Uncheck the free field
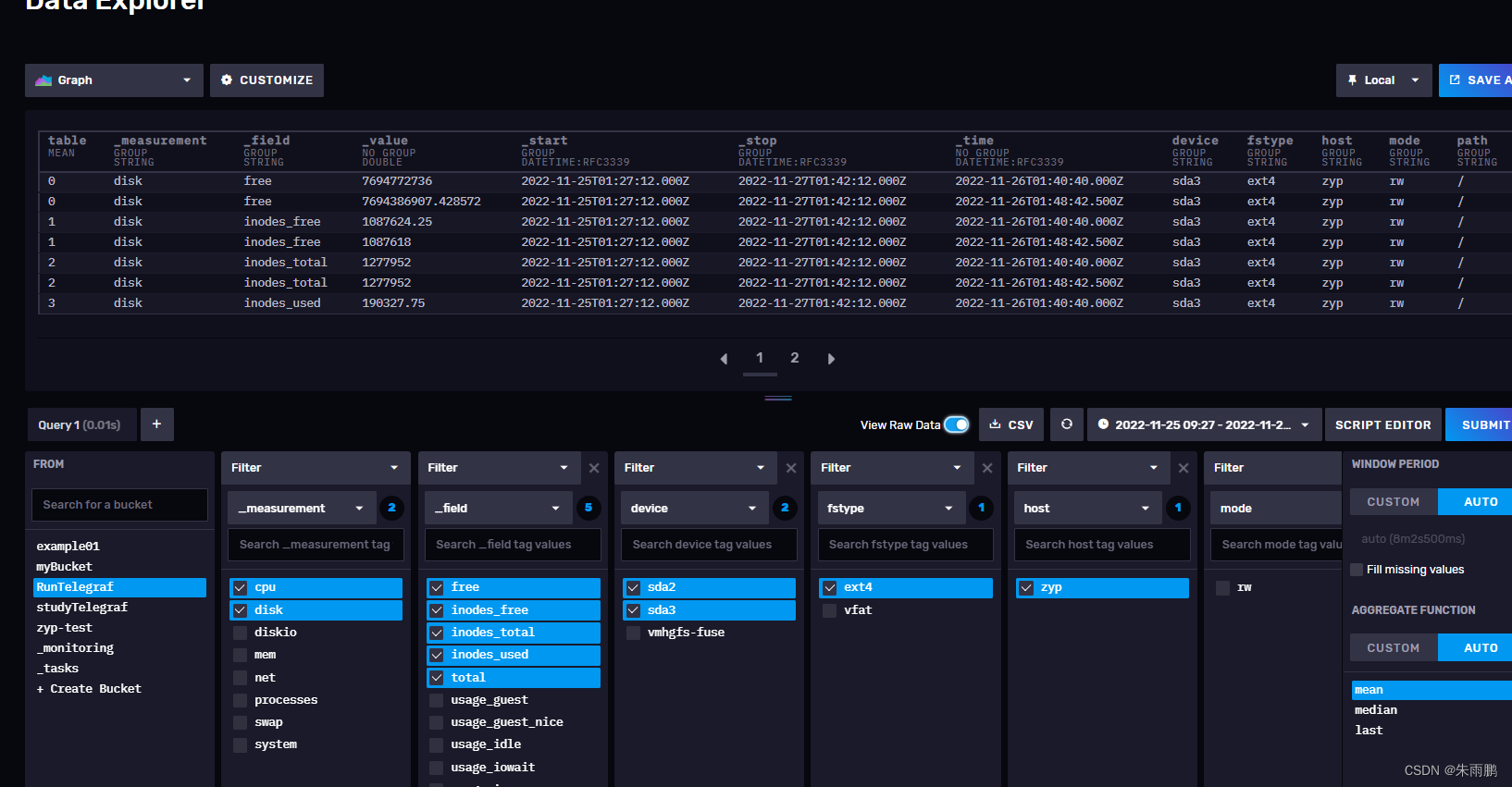 [513, 587]
